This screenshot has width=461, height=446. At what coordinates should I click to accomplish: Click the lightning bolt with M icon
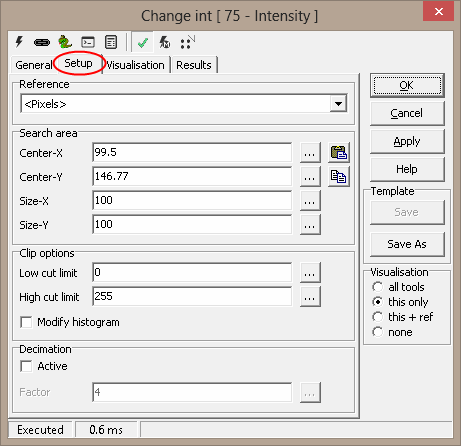[165, 42]
